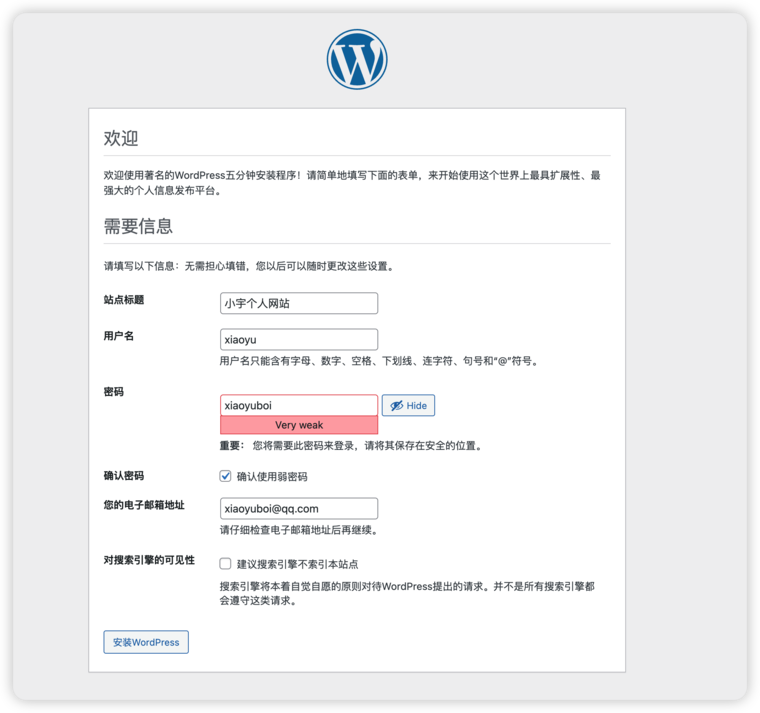The image size is (760, 713).
Task: Click the username field containing xiaoyu
Action: [x=299, y=339]
